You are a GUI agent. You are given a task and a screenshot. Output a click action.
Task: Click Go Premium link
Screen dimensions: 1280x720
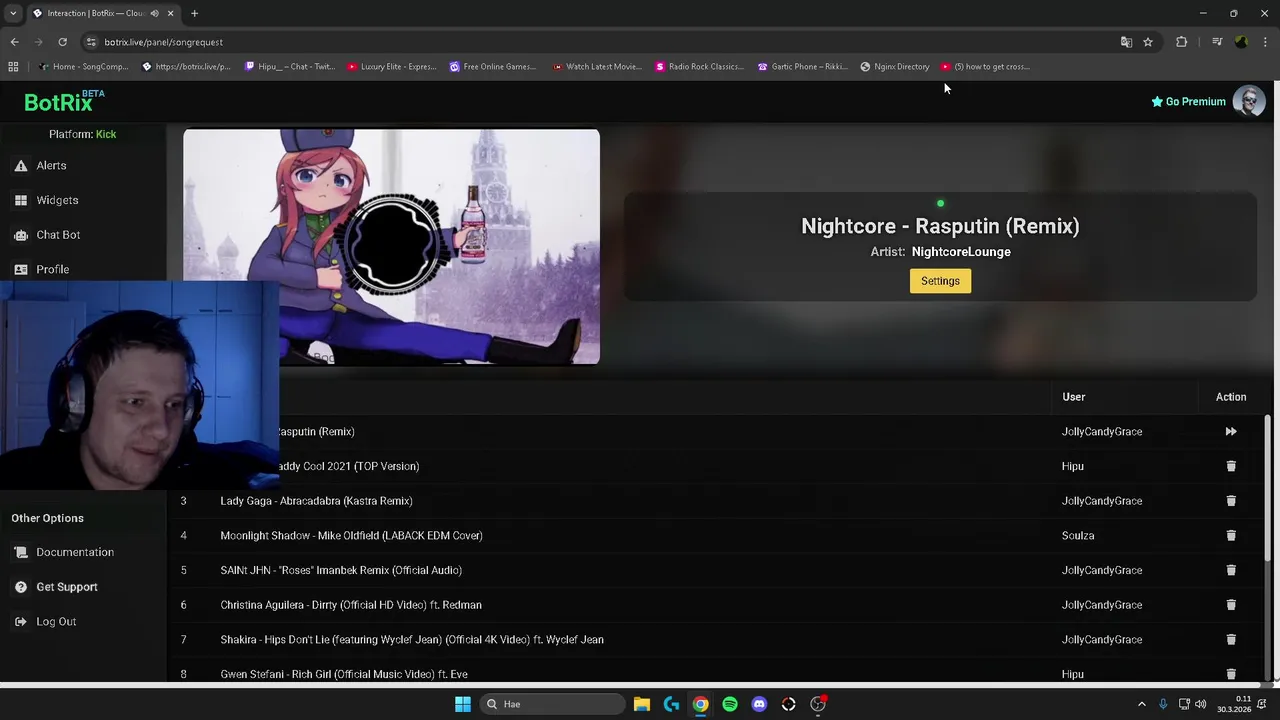1188,101
